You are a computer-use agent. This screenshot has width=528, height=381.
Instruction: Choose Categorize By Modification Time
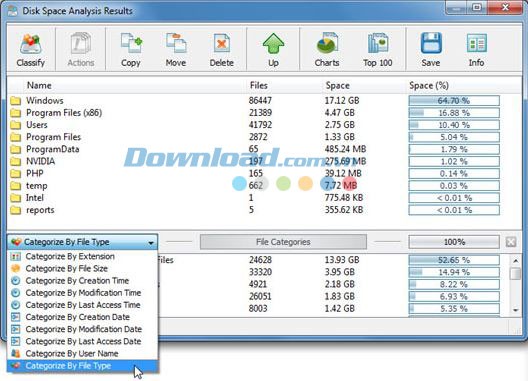click(82, 293)
